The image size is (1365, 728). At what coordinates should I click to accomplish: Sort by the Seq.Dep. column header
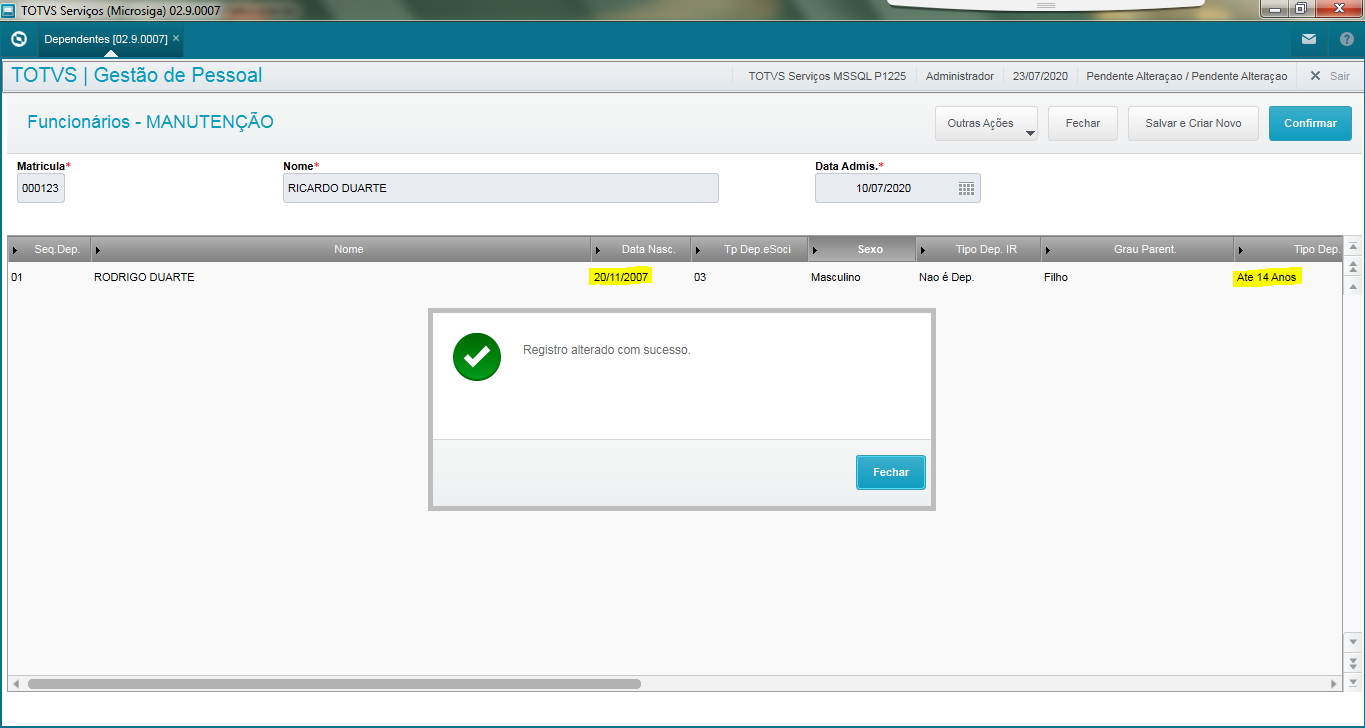pyautogui.click(x=50, y=249)
